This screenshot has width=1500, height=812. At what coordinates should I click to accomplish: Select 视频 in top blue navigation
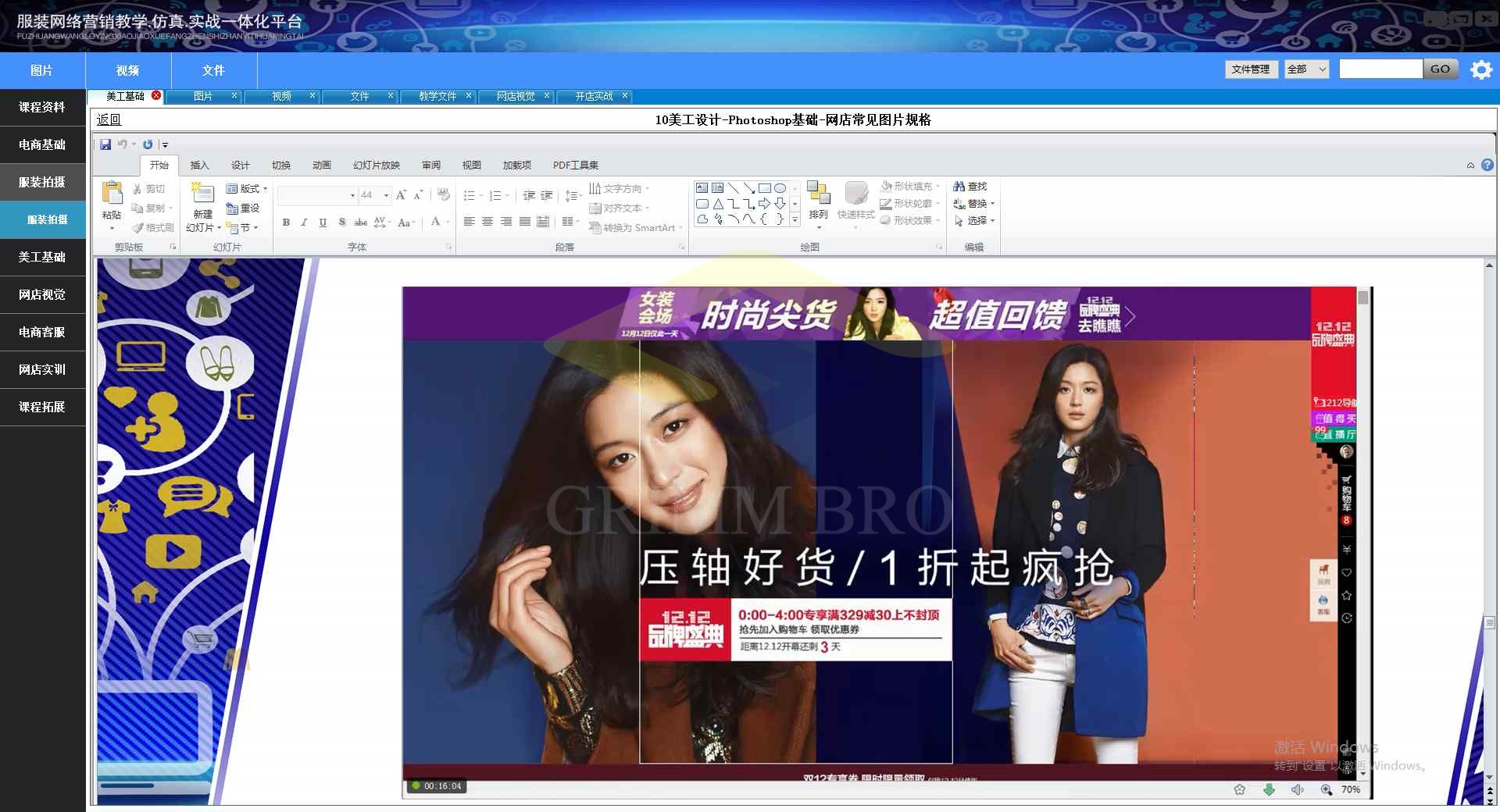pyautogui.click(x=128, y=70)
